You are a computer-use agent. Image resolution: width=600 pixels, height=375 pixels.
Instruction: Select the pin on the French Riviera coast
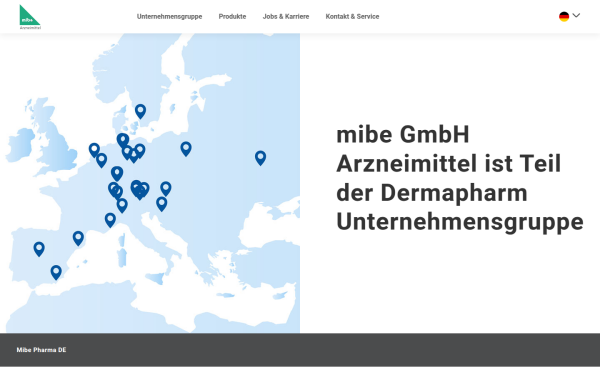click(x=110, y=220)
